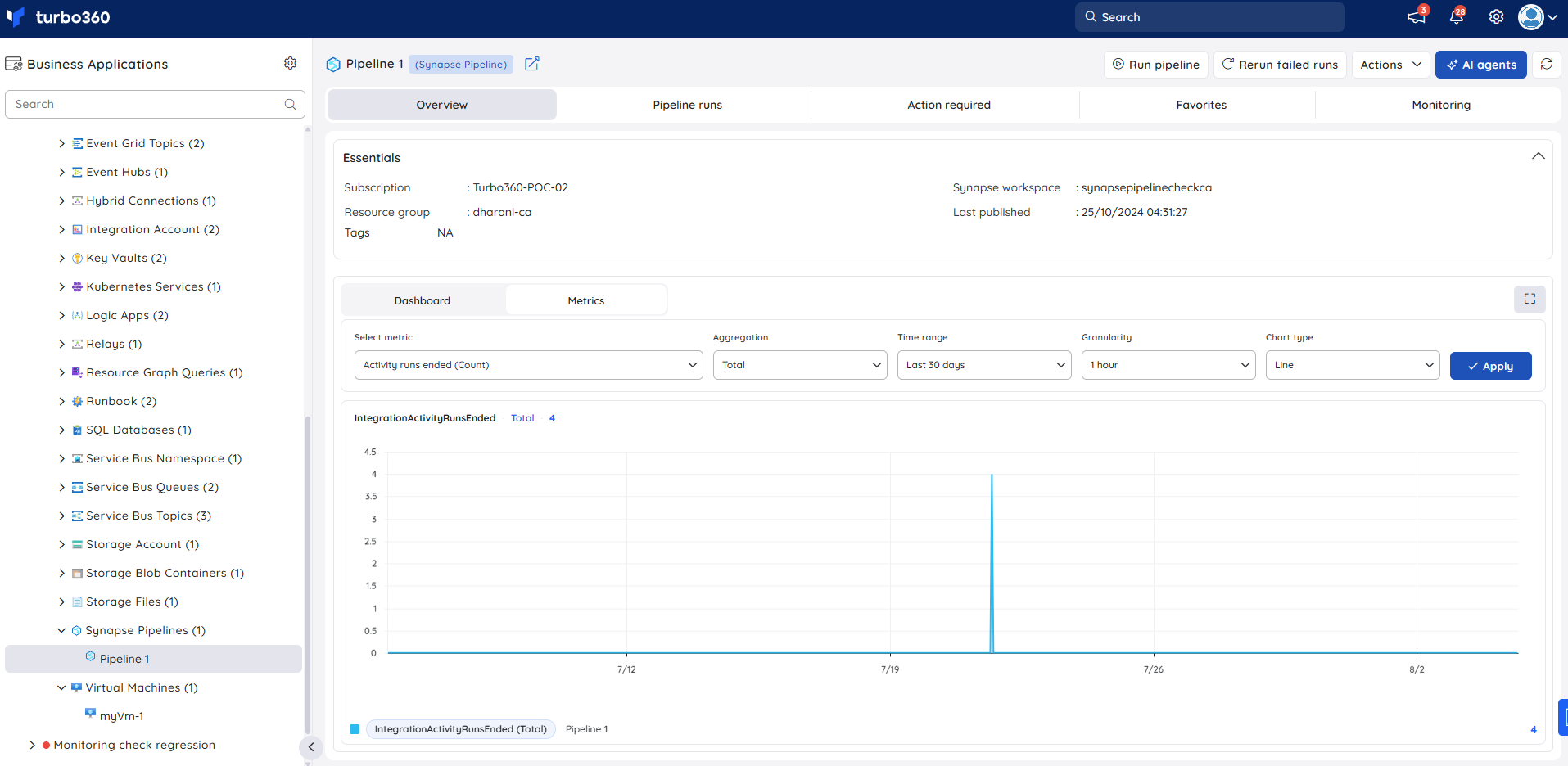1568x766 pixels.
Task: Open the announcements megaphone icon
Action: (x=1417, y=17)
